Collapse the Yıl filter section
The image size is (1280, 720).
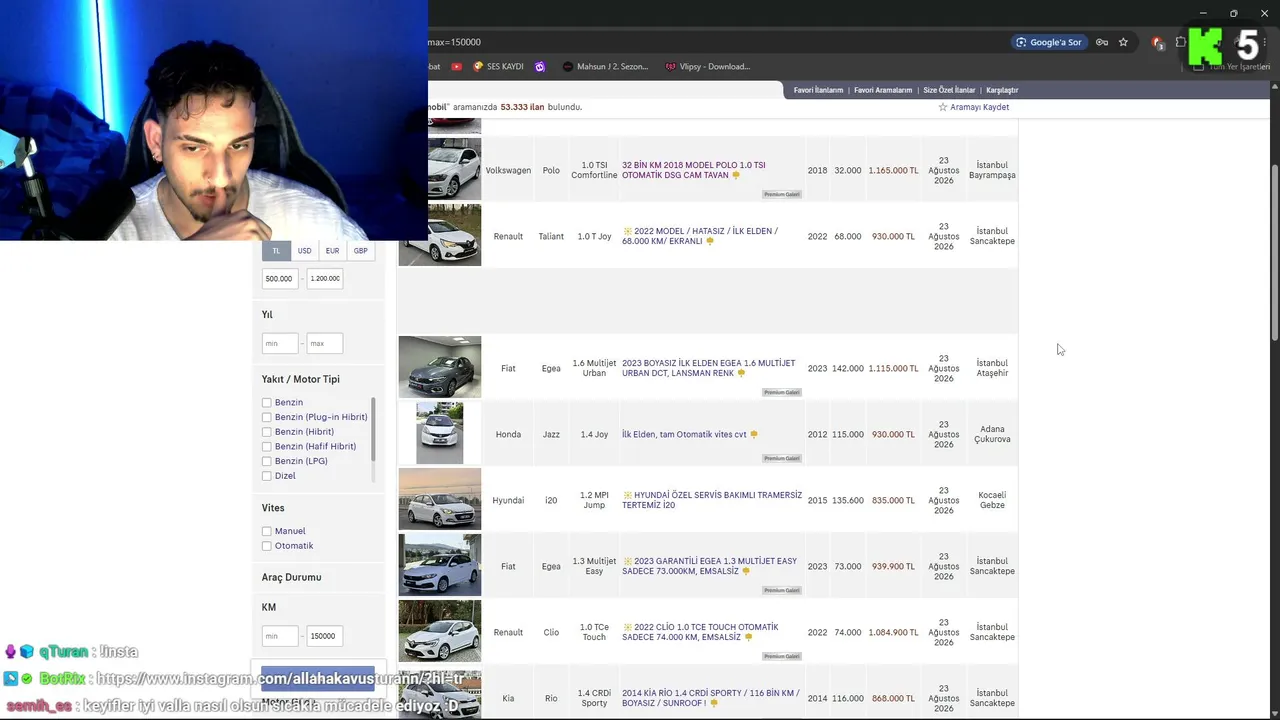[x=267, y=314]
